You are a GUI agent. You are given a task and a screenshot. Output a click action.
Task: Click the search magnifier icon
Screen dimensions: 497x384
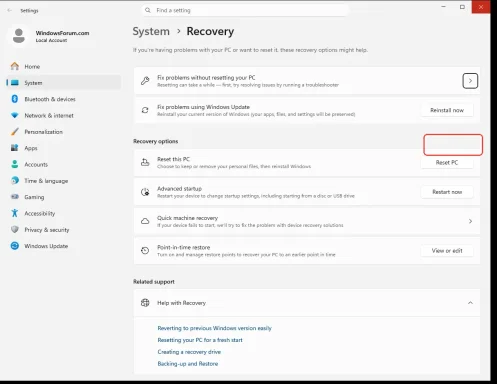[x=148, y=10]
